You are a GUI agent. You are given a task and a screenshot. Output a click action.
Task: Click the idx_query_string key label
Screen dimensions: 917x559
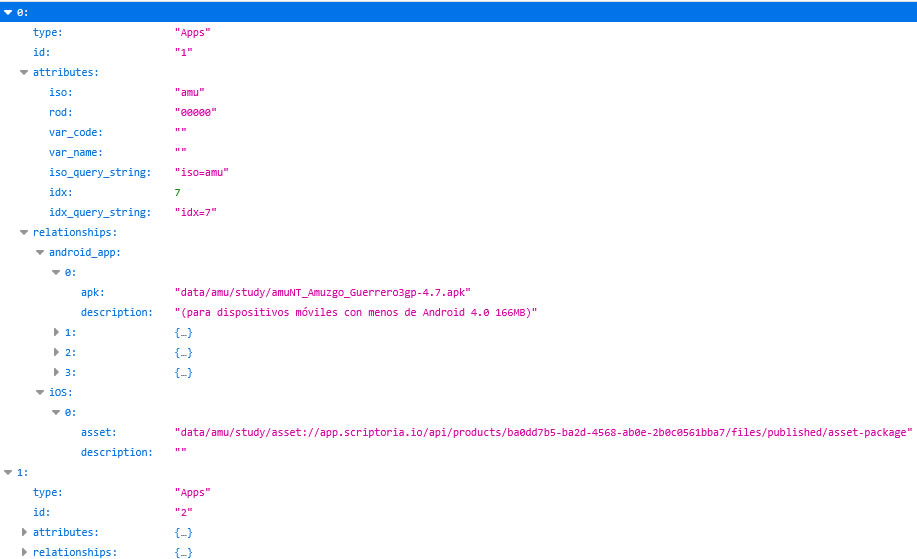(100, 212)
